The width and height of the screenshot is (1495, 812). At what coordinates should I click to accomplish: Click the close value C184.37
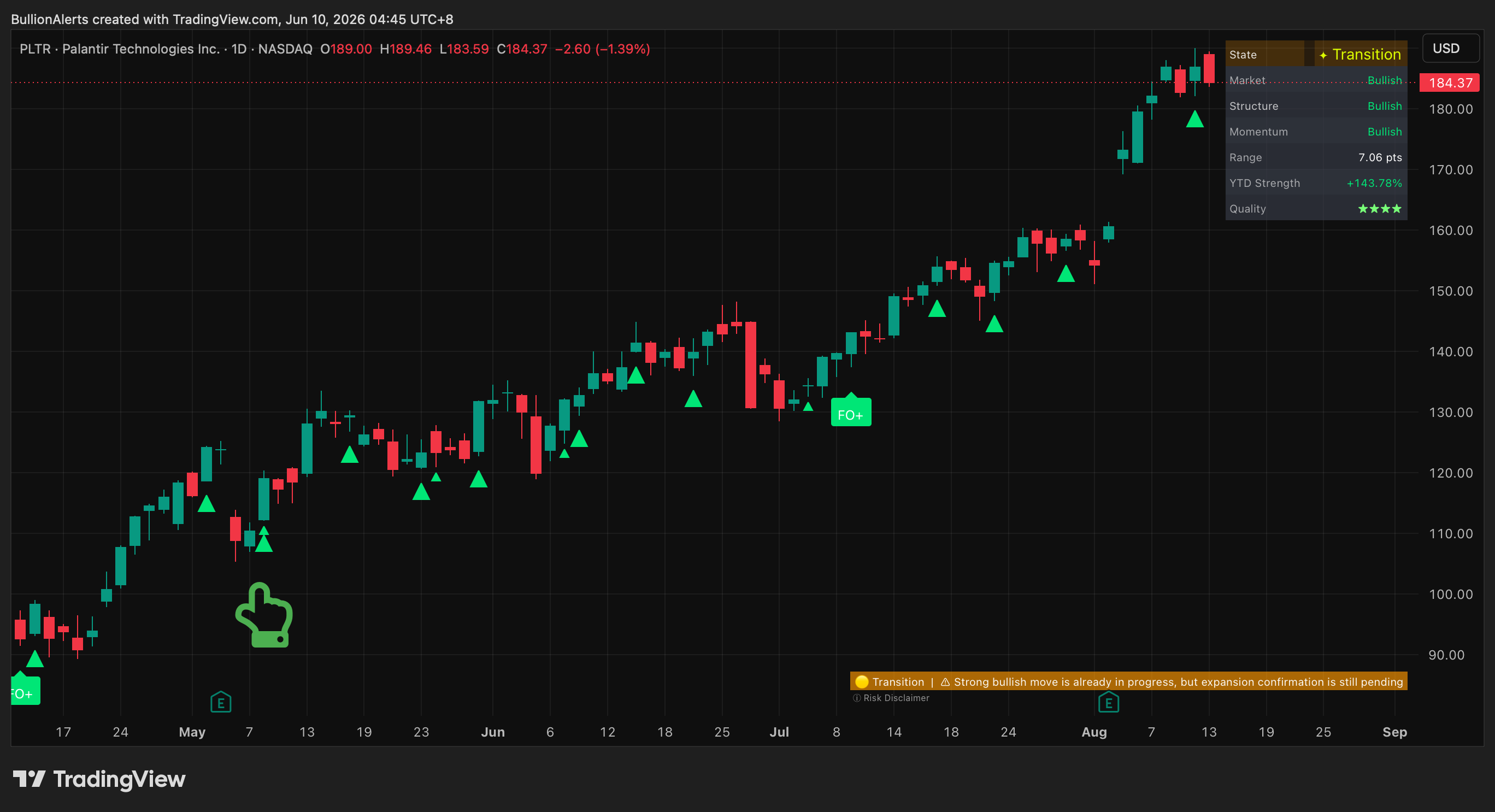point(522,49)
